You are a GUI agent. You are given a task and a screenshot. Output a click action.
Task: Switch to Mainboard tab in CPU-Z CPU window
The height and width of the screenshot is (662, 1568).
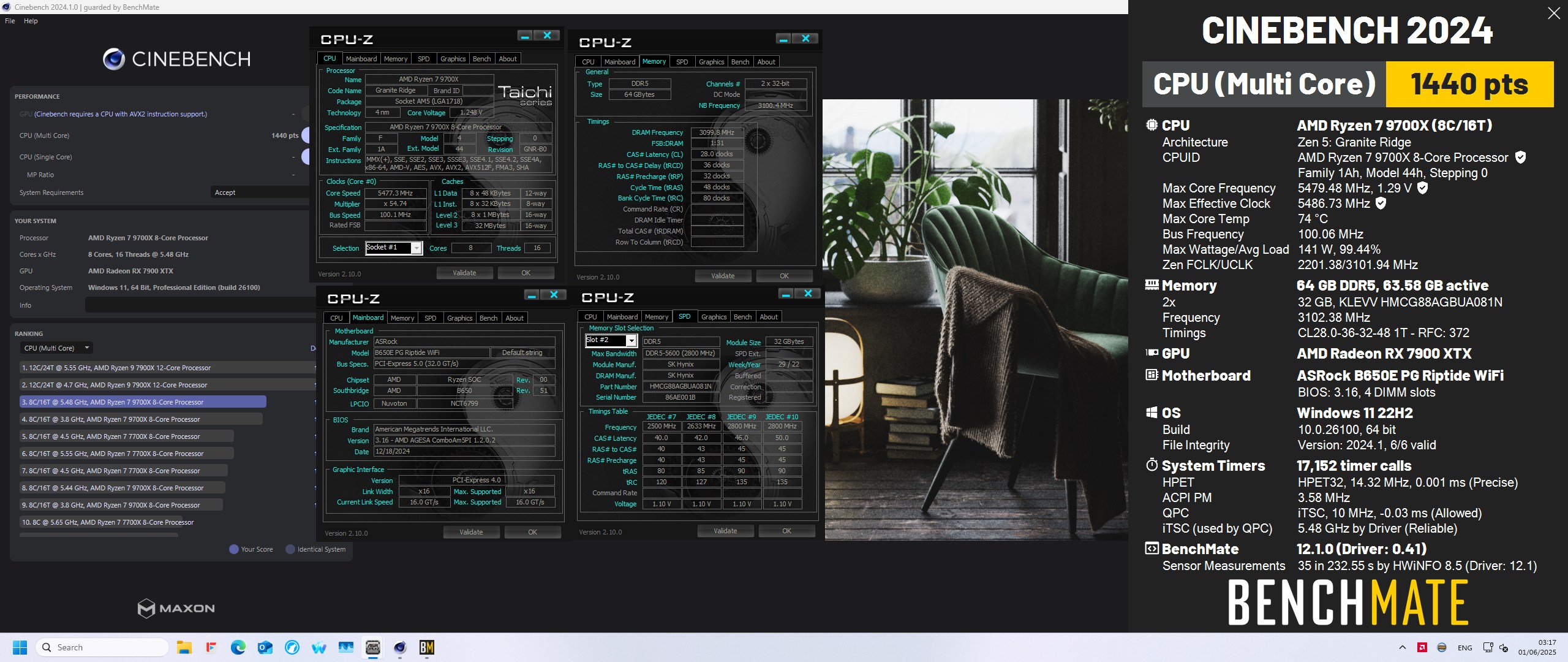coord(361,59)
